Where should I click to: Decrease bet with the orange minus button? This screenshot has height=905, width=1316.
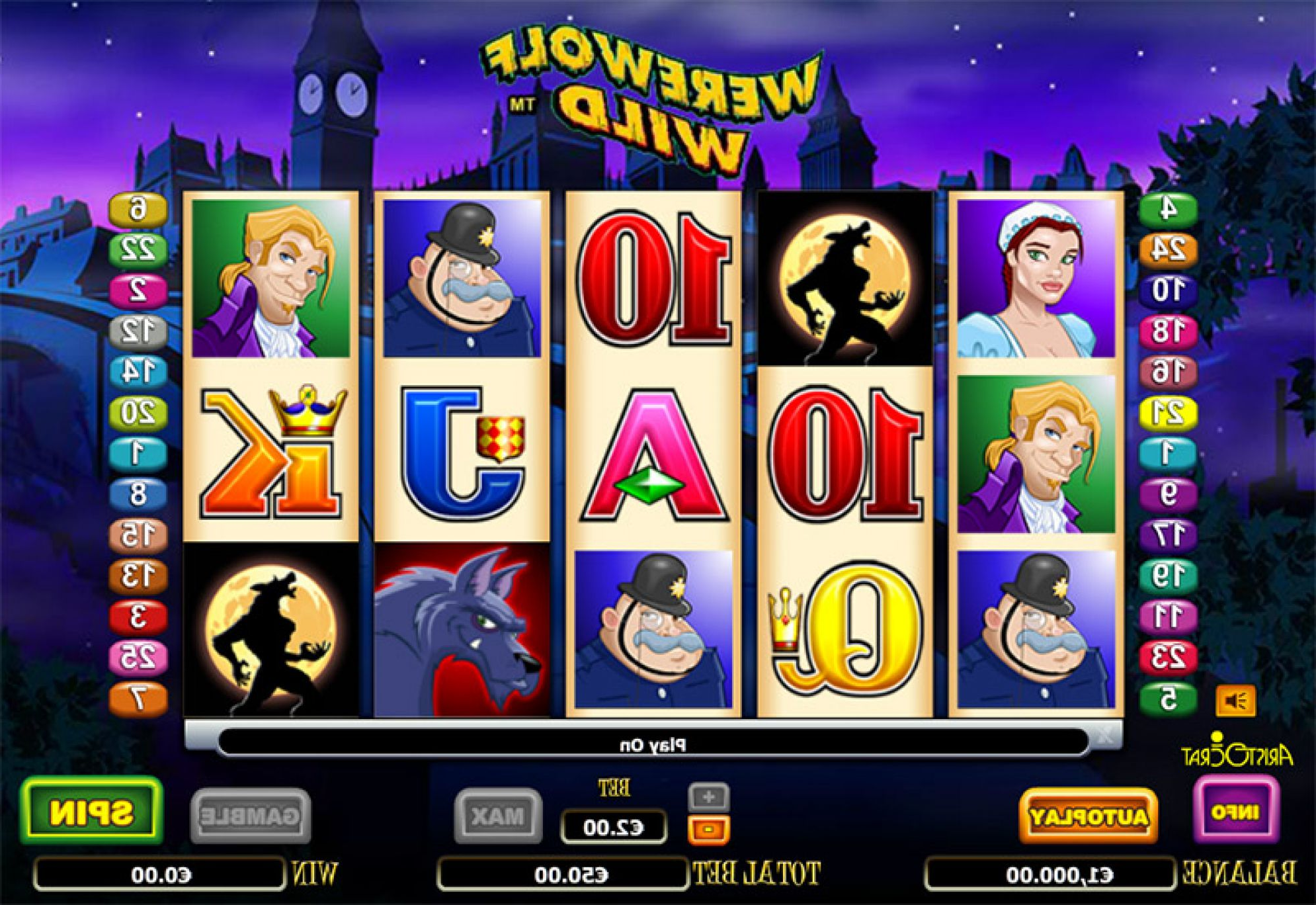tap(708, 830)
